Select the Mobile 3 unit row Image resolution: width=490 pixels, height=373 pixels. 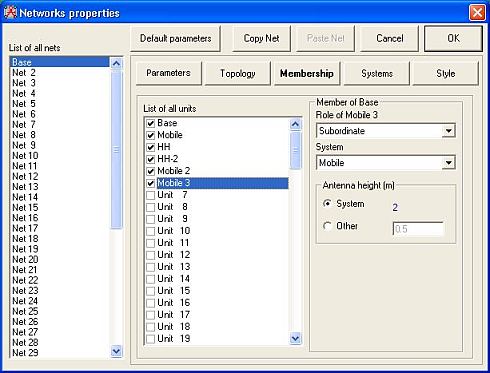[222, 183]
